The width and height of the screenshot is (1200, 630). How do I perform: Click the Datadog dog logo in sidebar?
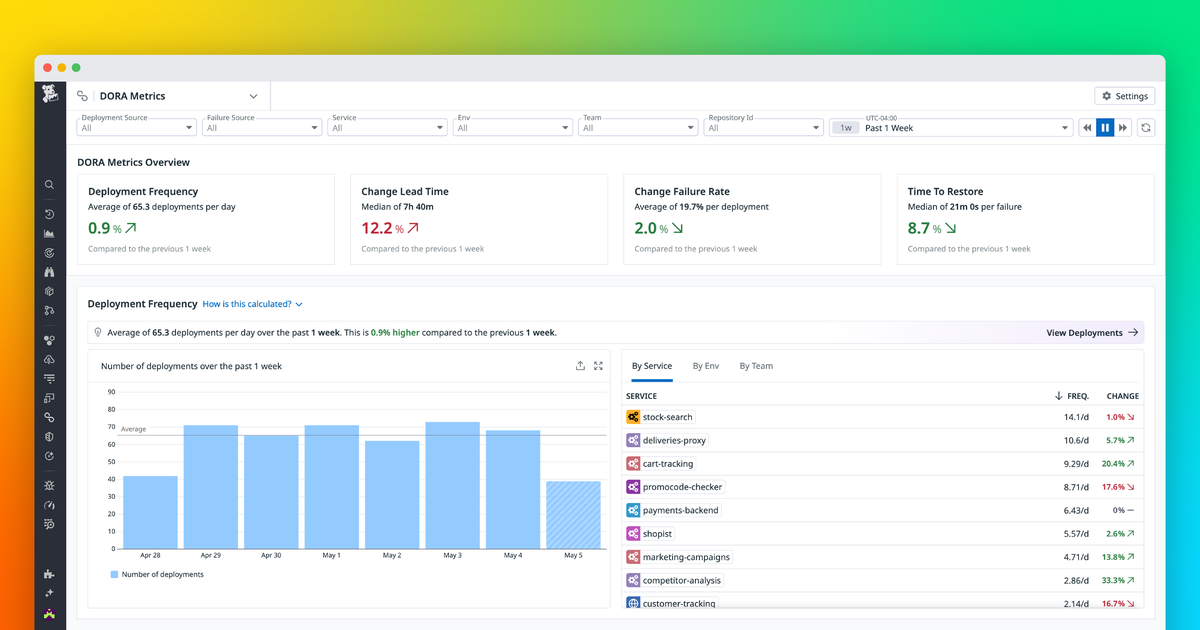[50, 94]
